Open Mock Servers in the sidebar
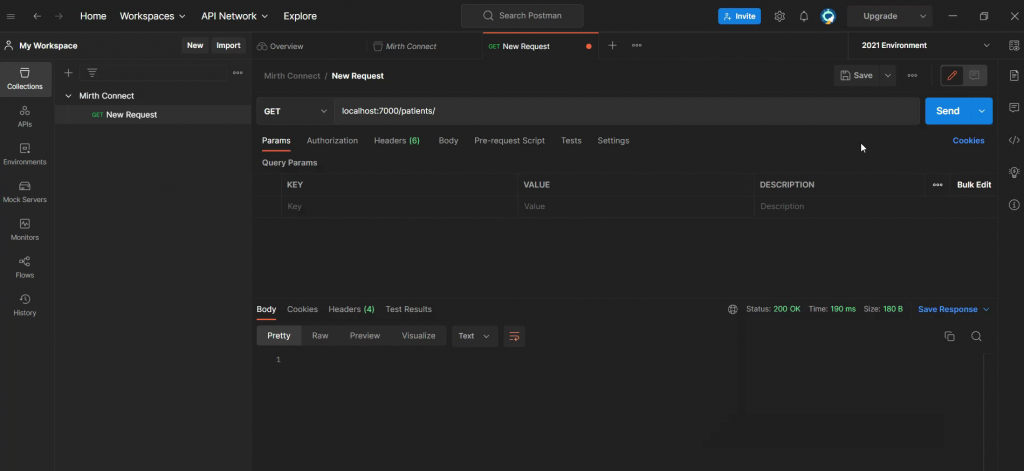 (25, 193)
